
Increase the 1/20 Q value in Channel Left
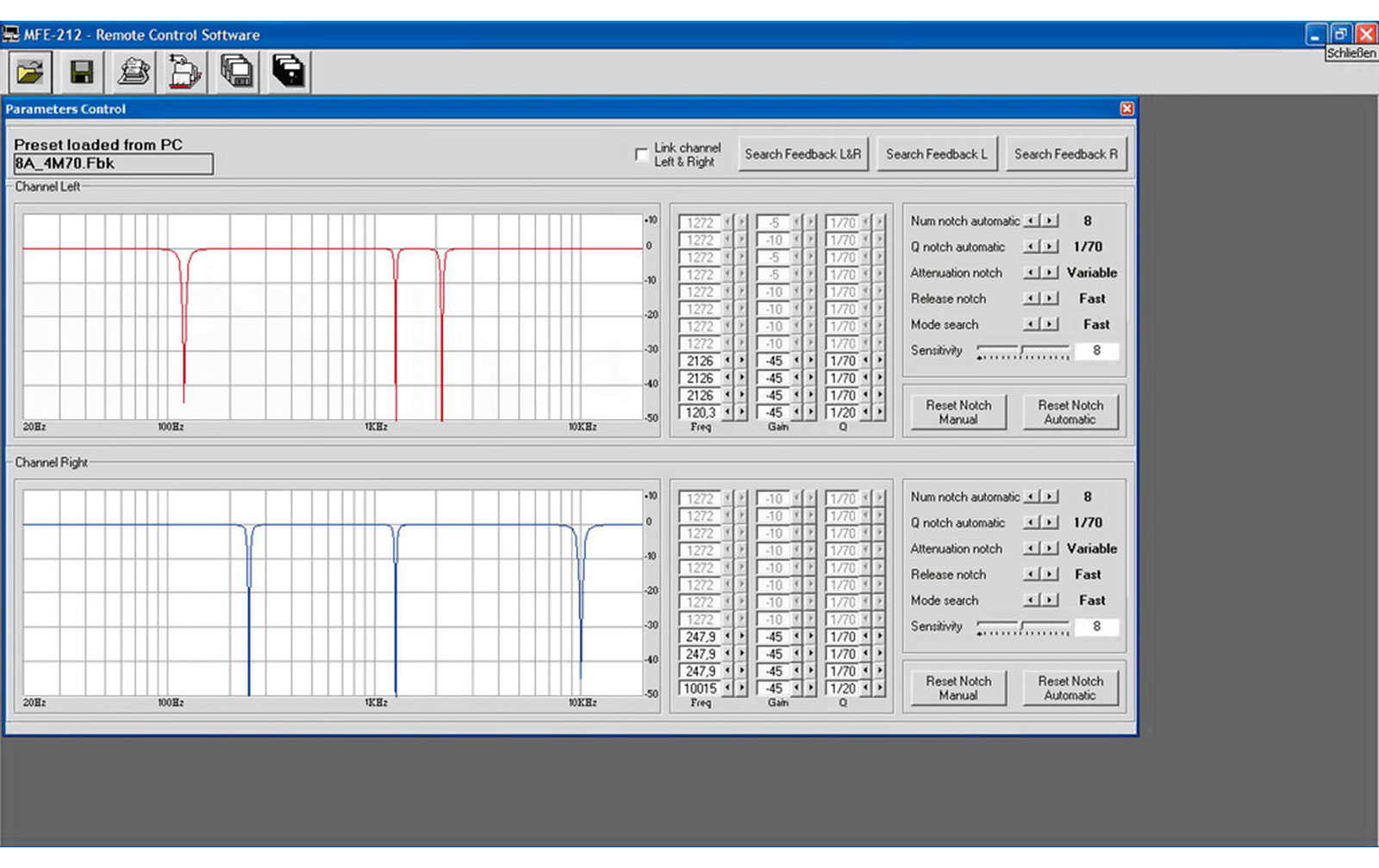click(880, 412)
